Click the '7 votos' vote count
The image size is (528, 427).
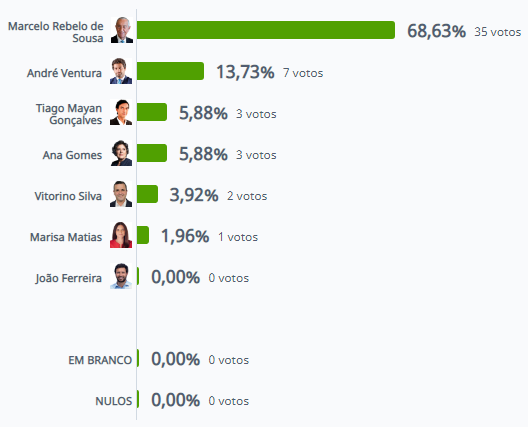[x=303, y=73]
